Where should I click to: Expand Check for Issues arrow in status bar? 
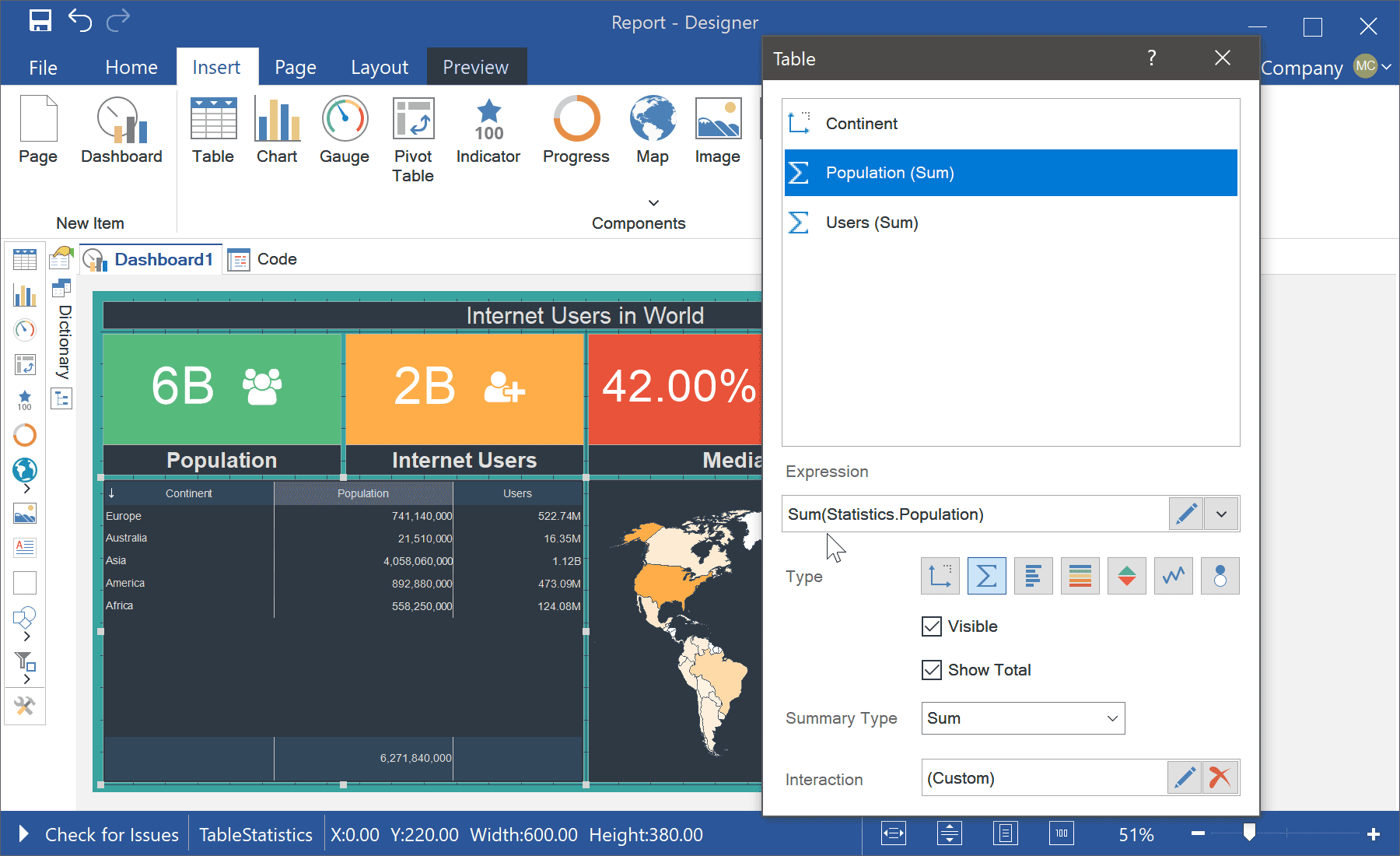coord(23,834)
